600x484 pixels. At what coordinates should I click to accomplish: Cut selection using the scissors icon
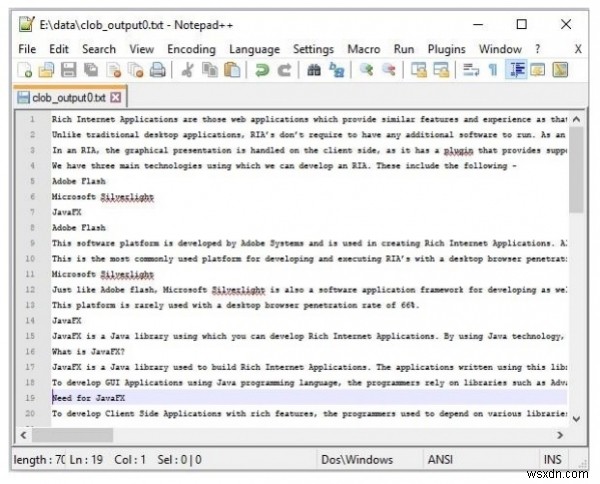click(187, 70)
